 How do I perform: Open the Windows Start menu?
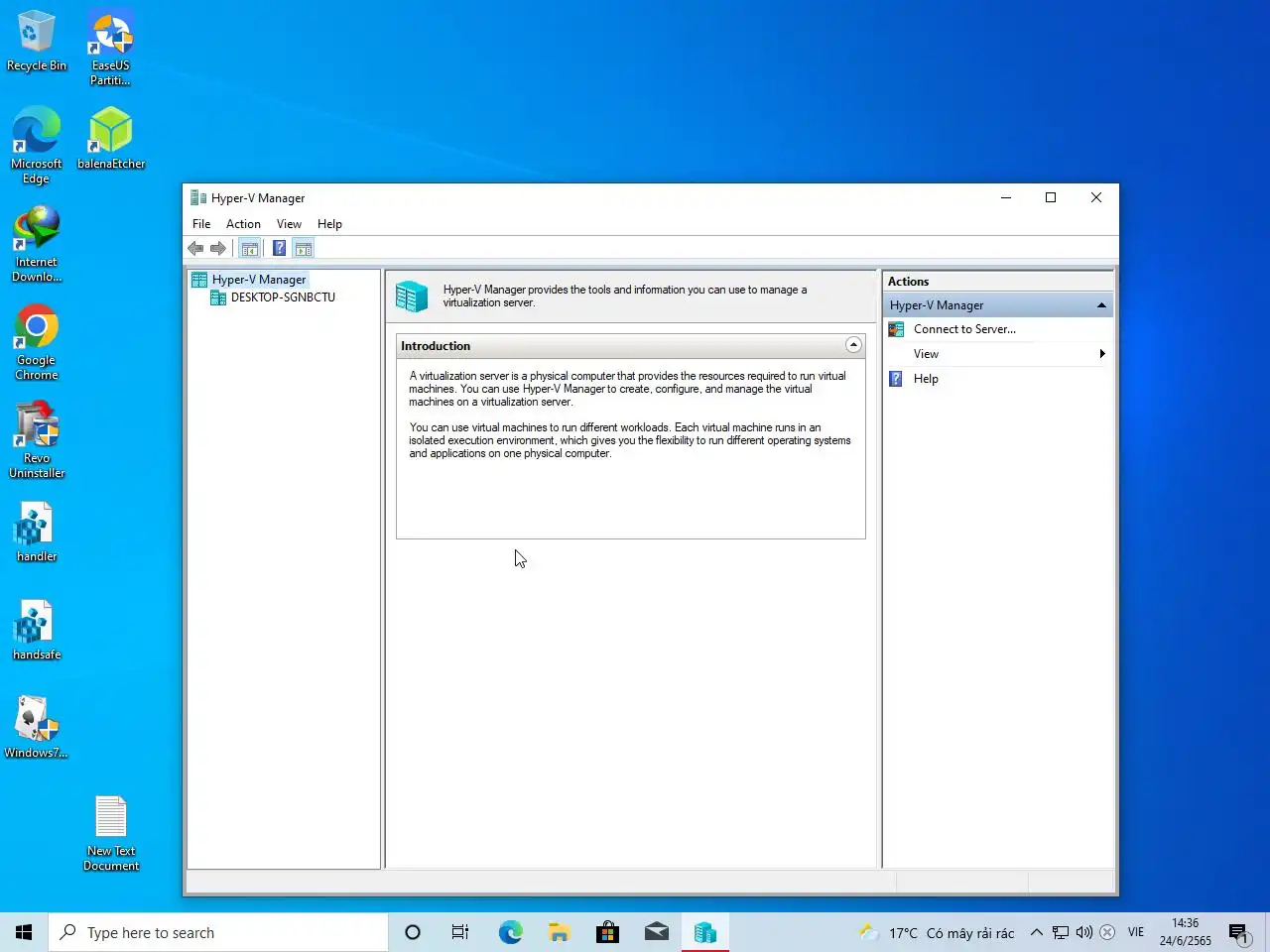pyautogui.click(x=24, y=932)
